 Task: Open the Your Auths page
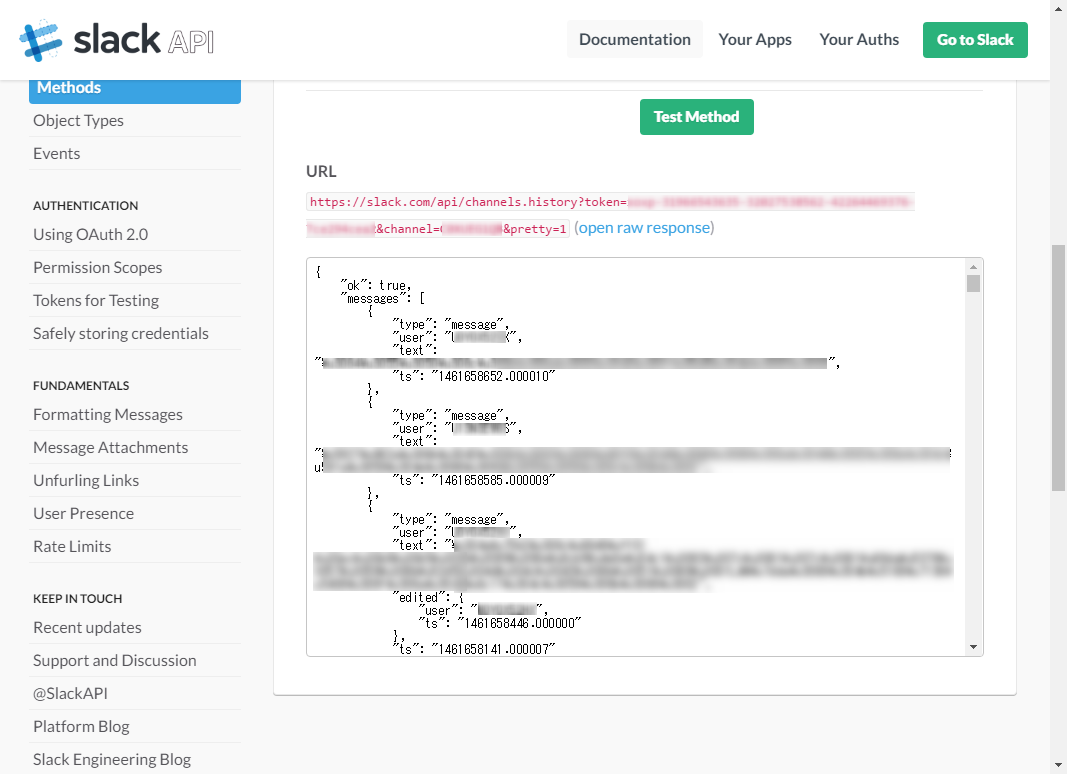pos(858,39)
